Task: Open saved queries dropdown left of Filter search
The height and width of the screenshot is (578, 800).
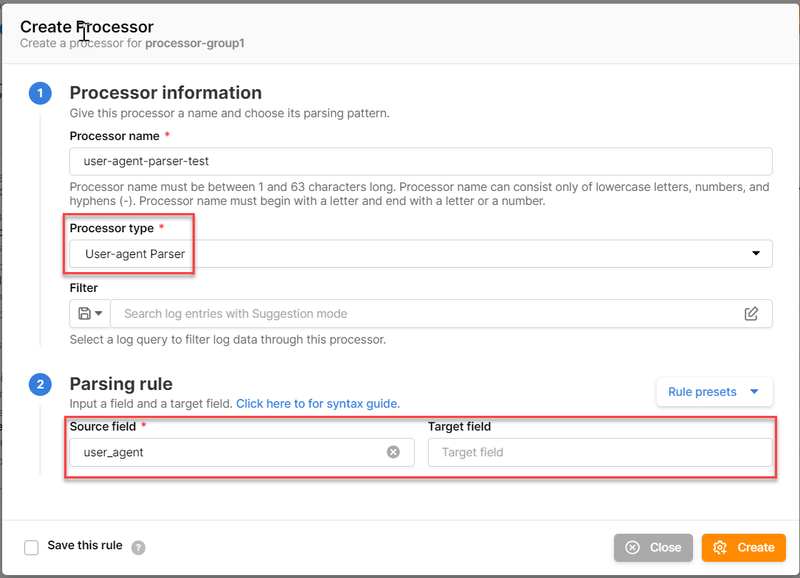Action: [89, 314]
